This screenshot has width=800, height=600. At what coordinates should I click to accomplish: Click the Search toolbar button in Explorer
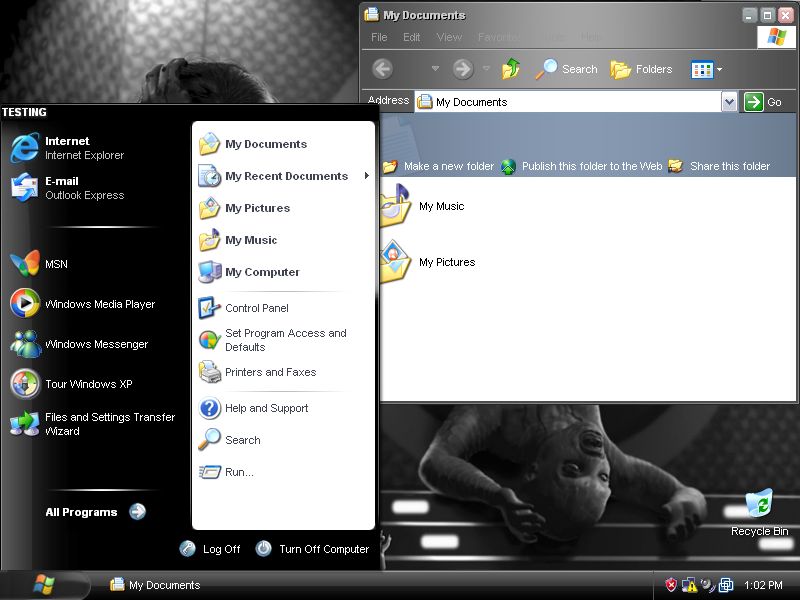point(566,69)
